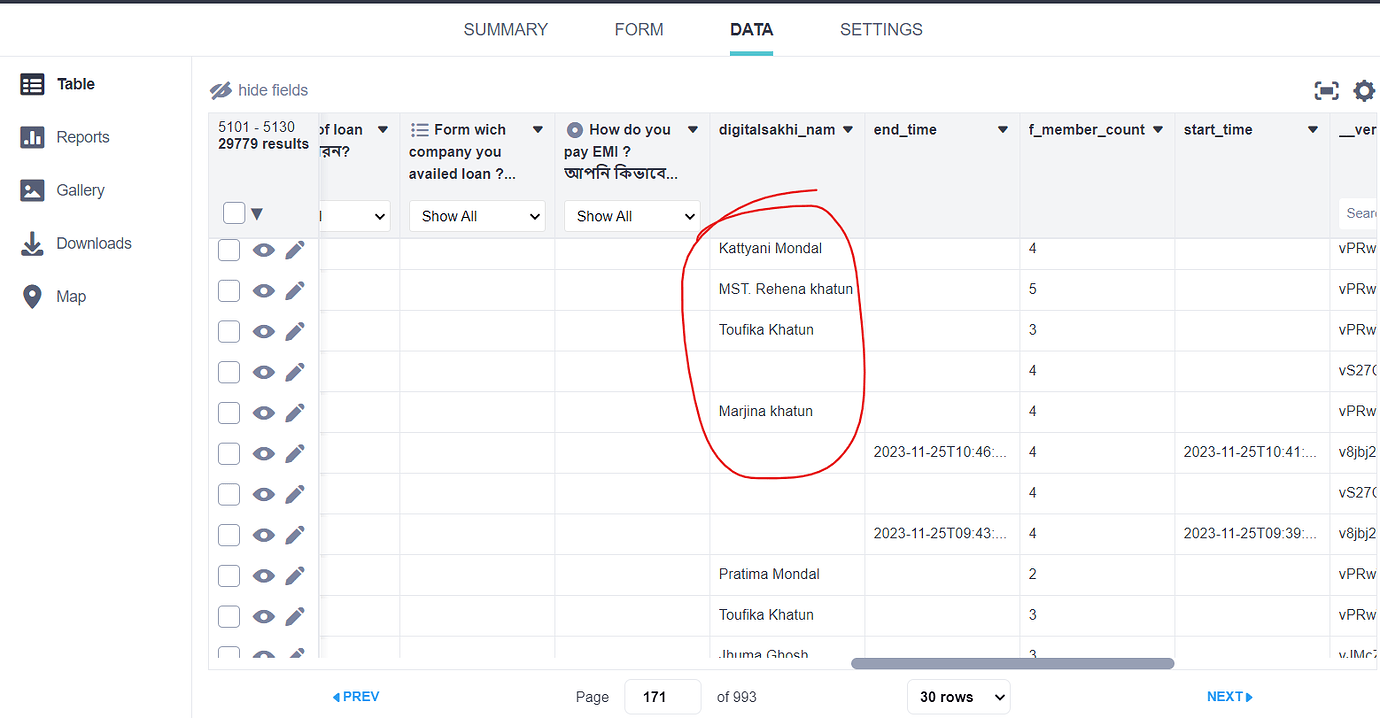Screen dimensions: 1380x718
Task: Open the digitalsakhi_nam column options arrow
Action: coord(847,129)
